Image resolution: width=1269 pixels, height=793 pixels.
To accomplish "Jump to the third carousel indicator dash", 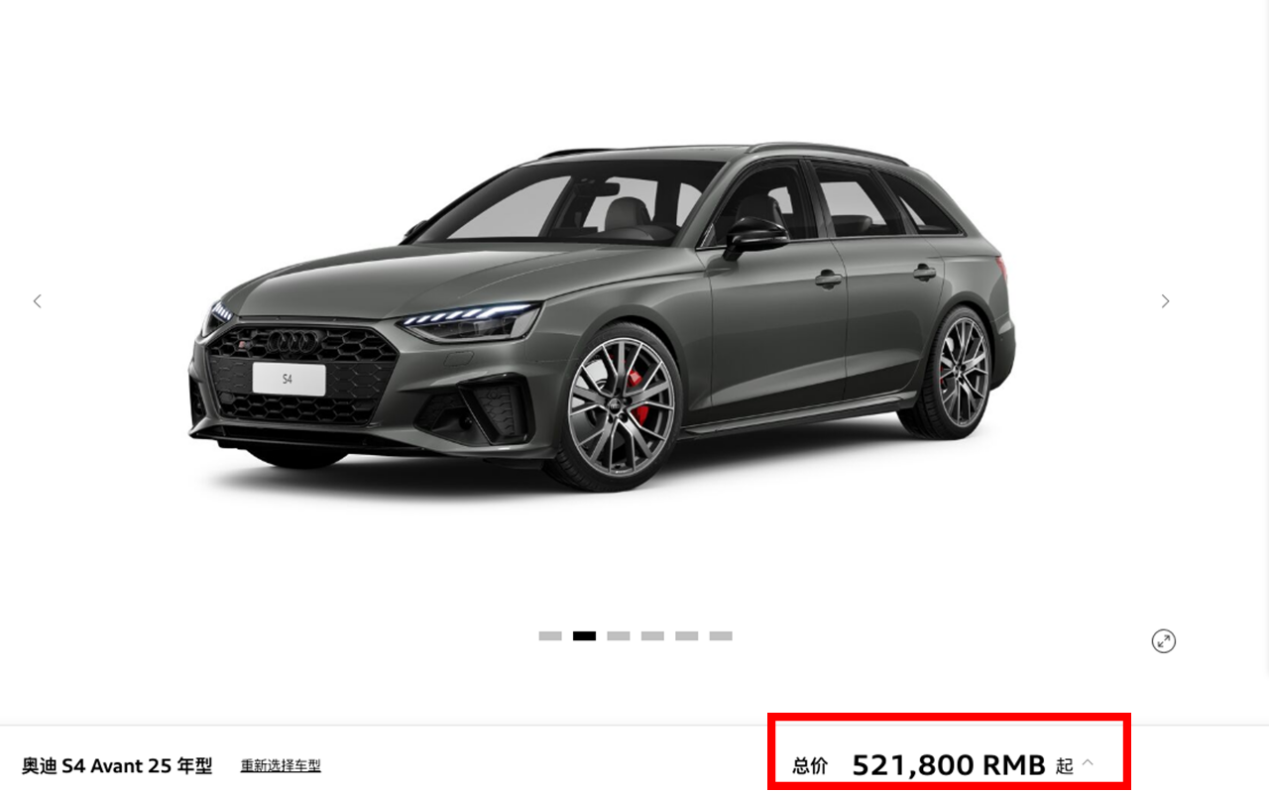I will pyautogui.click(x=618, y=636).
